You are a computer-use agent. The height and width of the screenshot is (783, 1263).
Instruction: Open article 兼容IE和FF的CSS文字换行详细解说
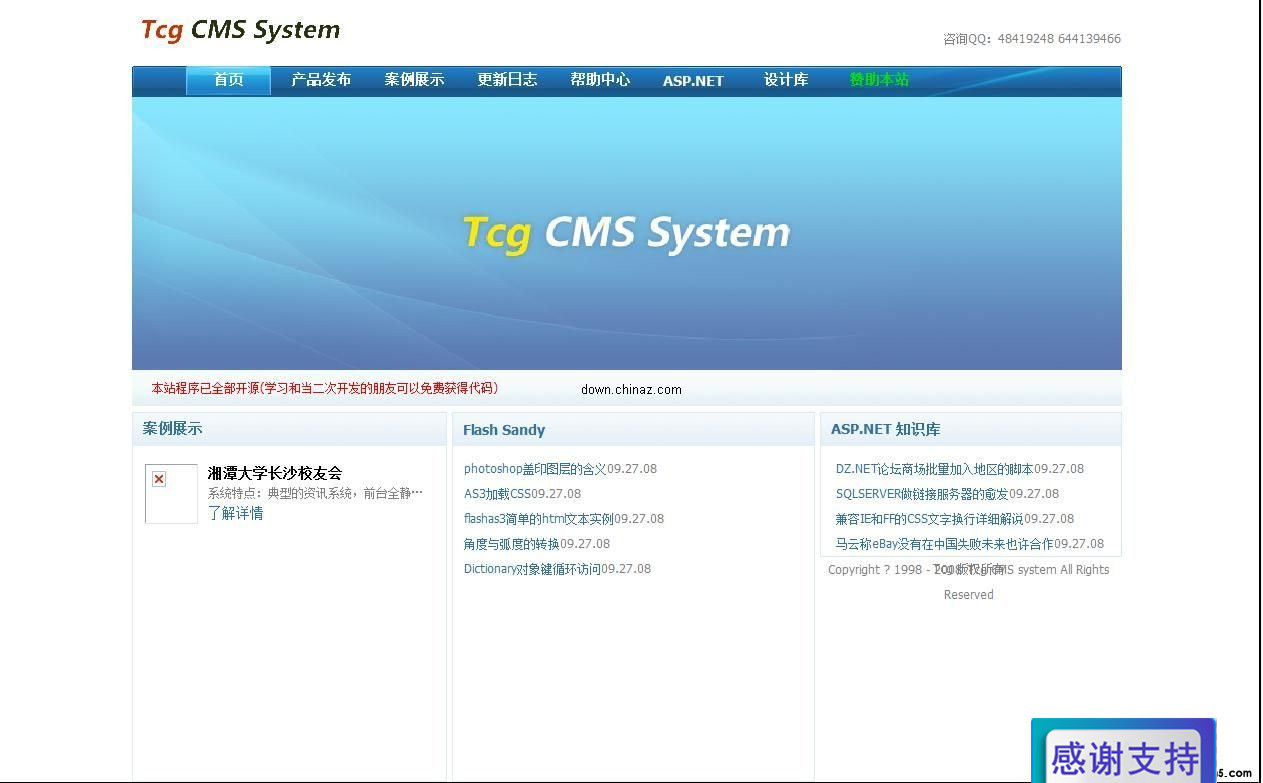pyautogui.click(x=929, y=519)
